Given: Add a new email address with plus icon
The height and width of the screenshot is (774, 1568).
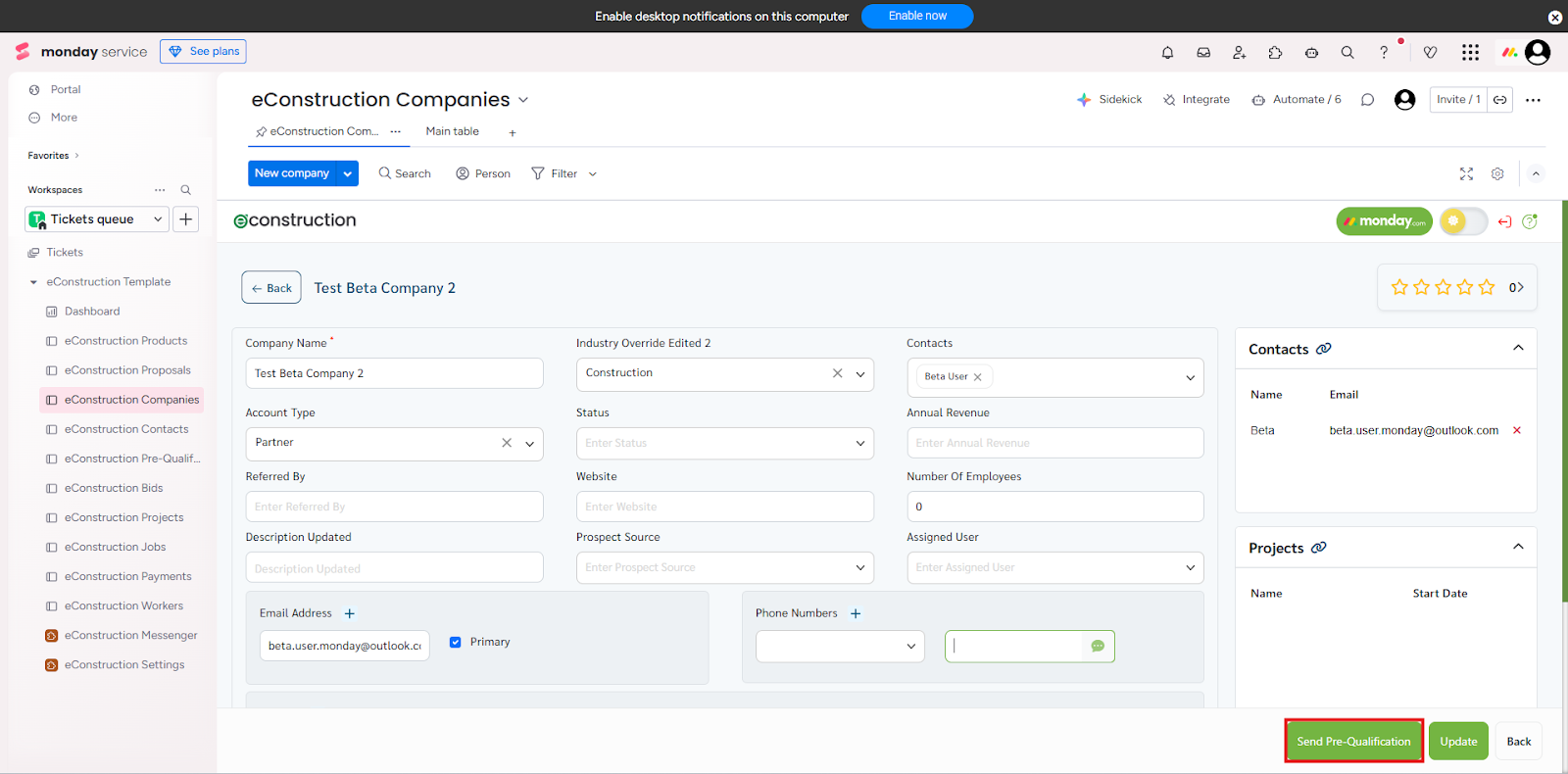Looking at the screenshot, I should (350, 614).
